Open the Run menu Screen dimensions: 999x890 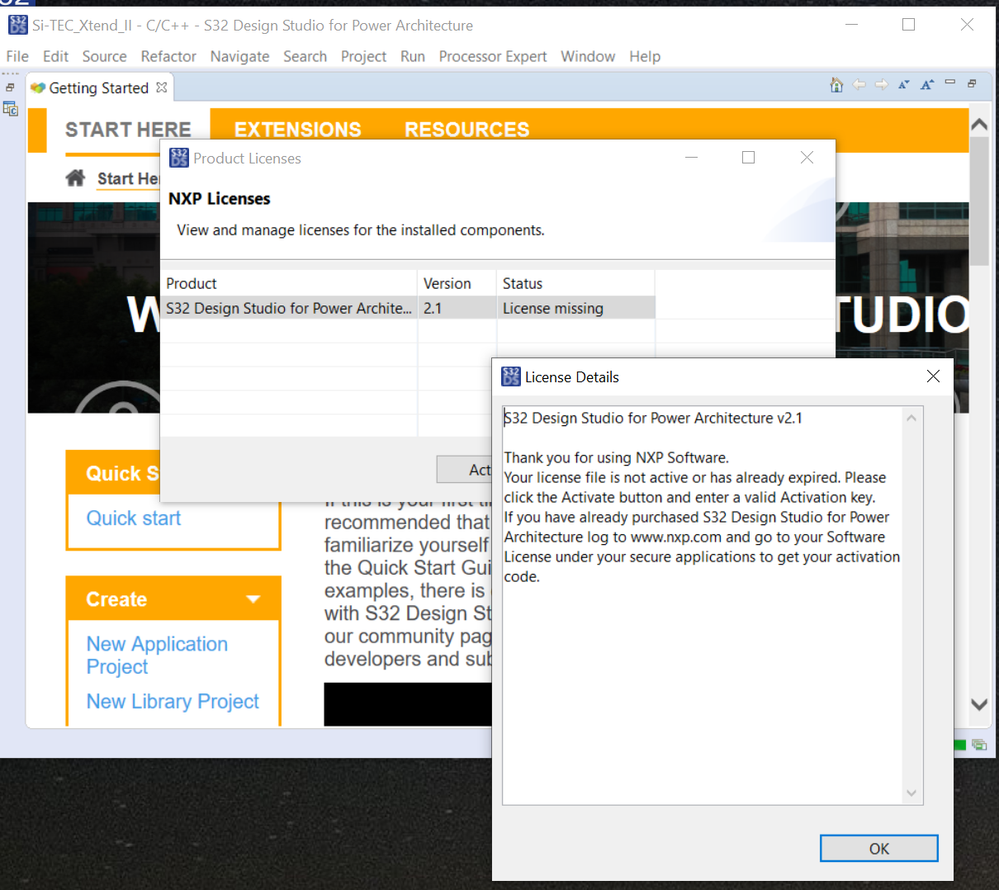coord(412,57)
